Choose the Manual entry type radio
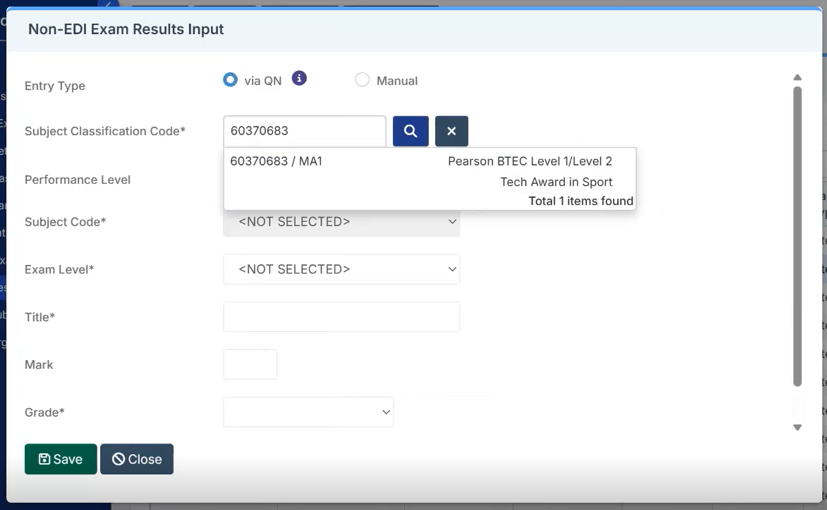The image size is (827, 510). [x=362, y=80]
